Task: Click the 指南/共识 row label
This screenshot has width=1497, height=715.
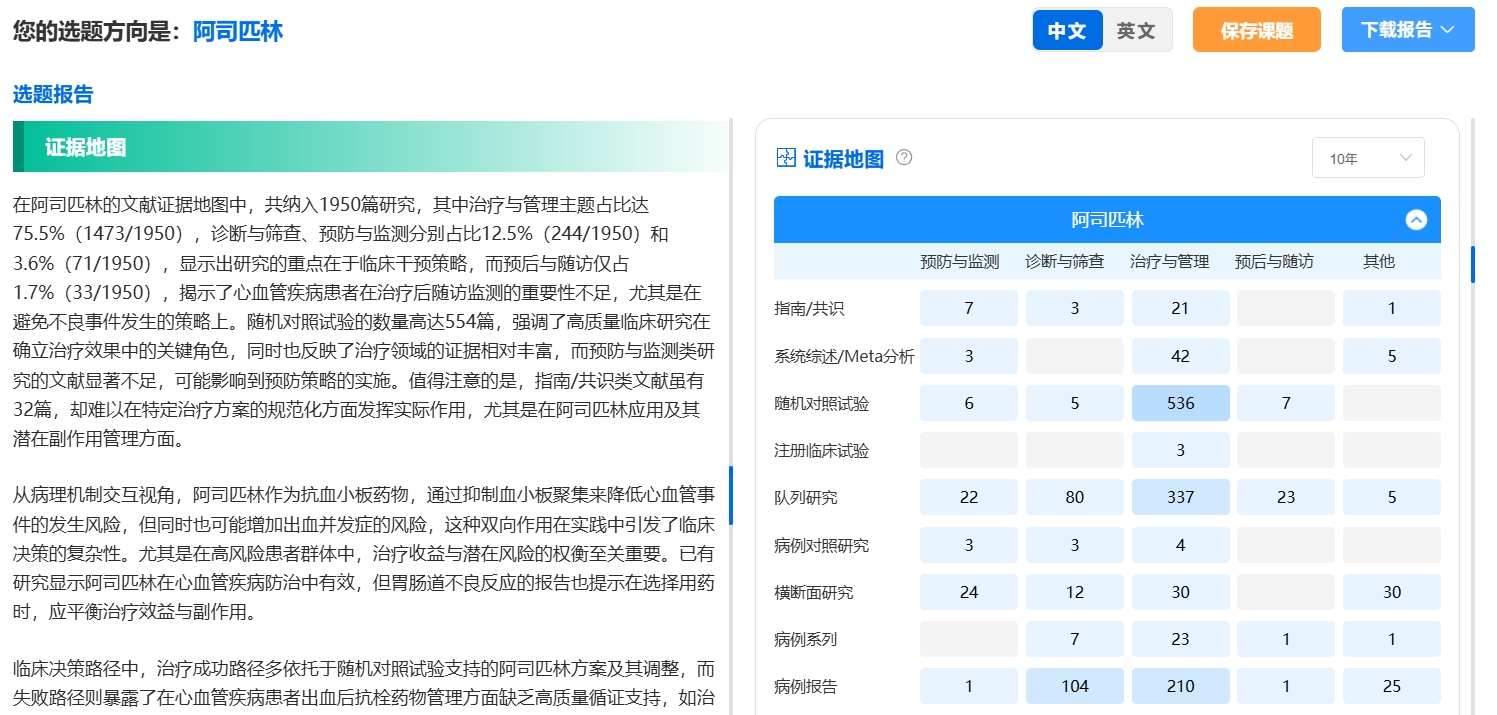Action: coord(809,308)
